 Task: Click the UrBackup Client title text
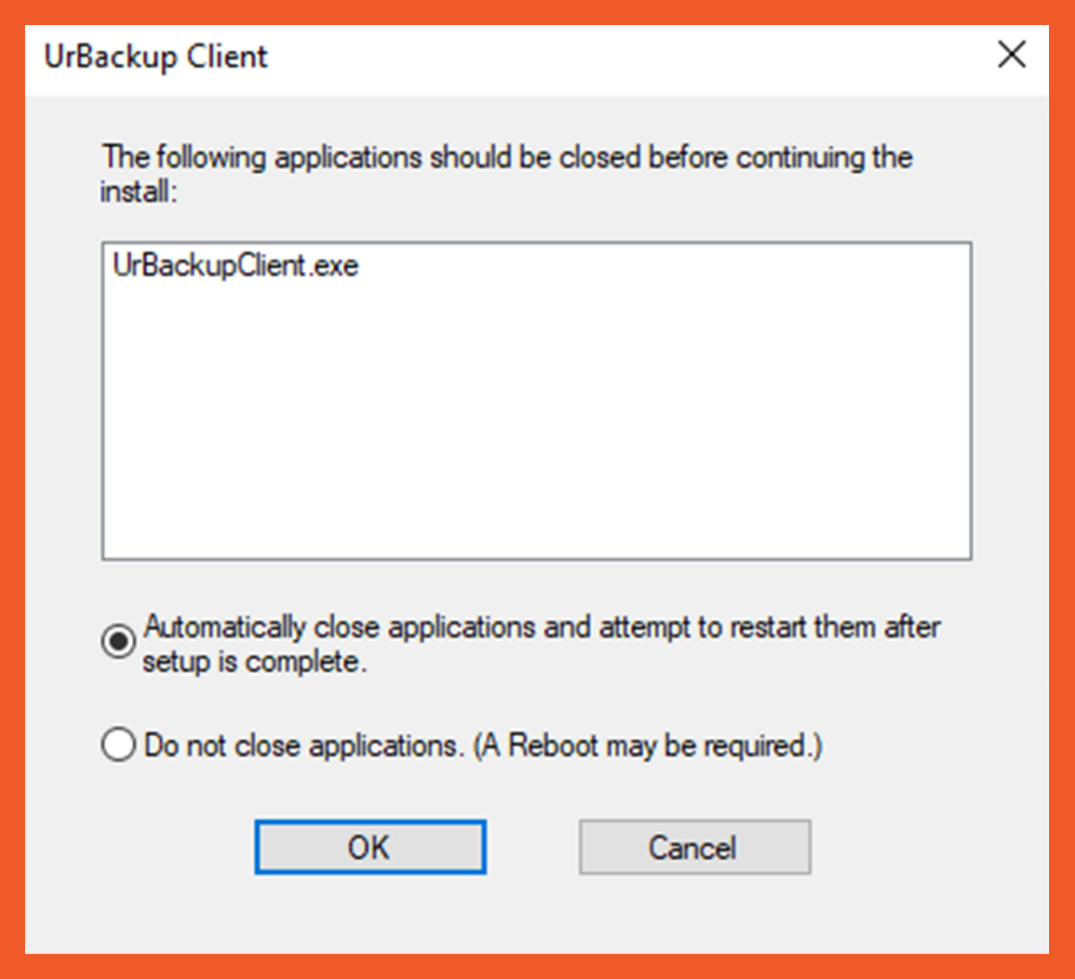pyautogui.click(x=156, y=56)
